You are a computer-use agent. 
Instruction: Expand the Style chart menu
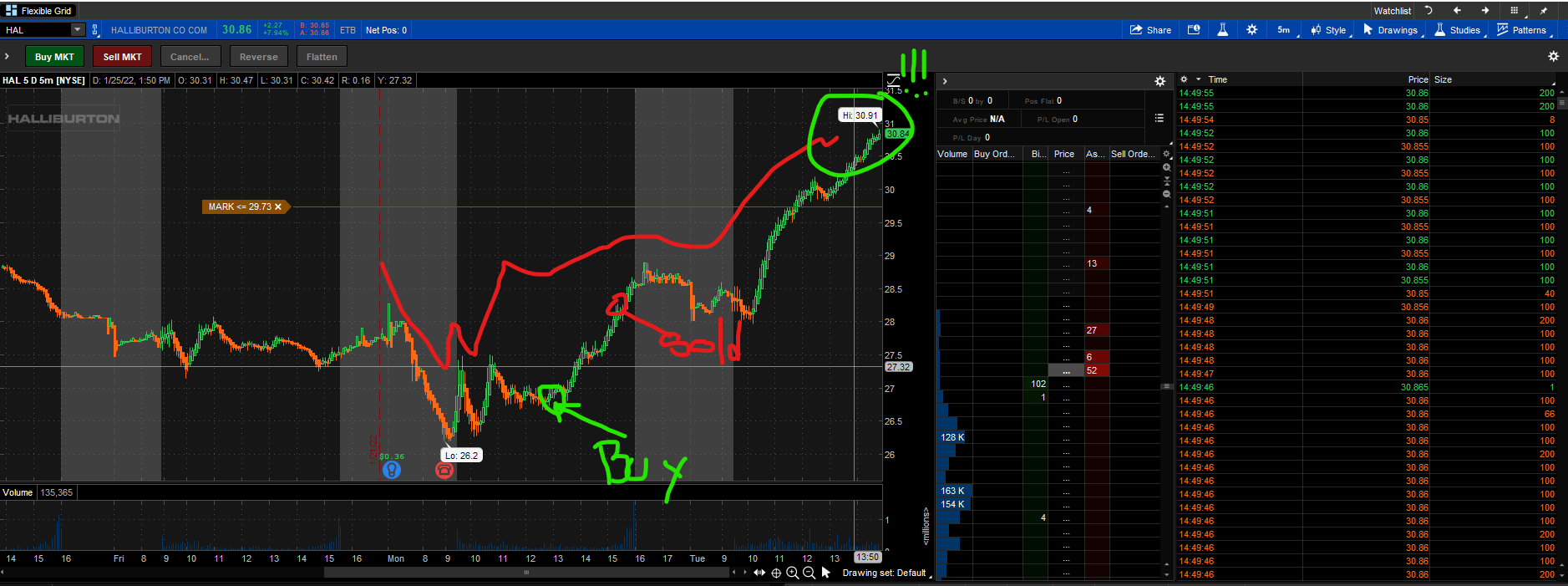click(1328, 30)
